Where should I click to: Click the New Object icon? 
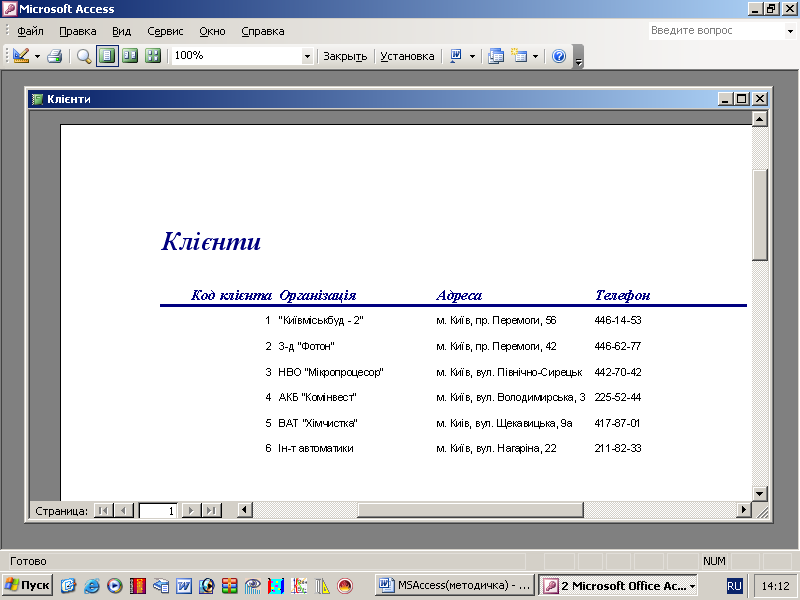click(x=519, y=56)
